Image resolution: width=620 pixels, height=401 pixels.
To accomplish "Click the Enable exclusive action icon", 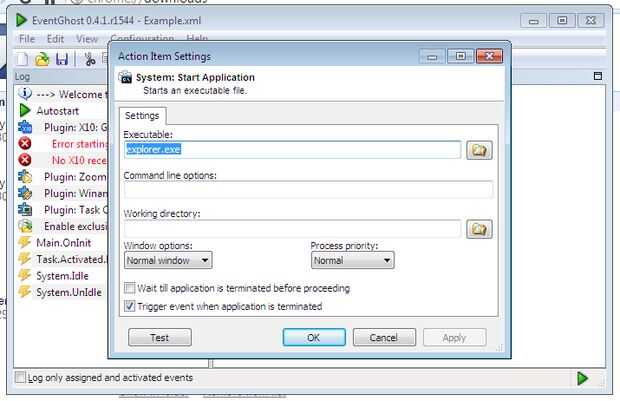I will coord(25,226).
